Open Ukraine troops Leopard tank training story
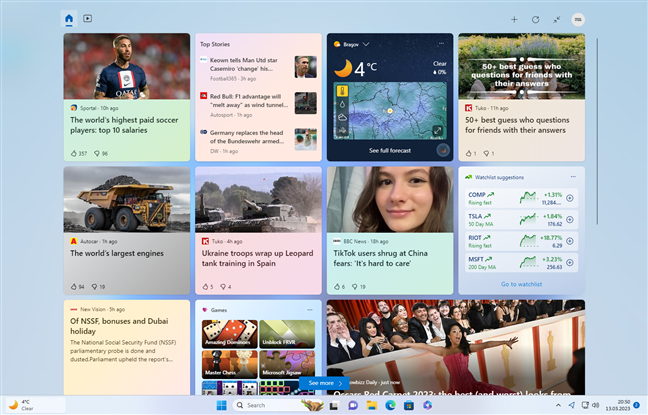 [x=257, y=258]
